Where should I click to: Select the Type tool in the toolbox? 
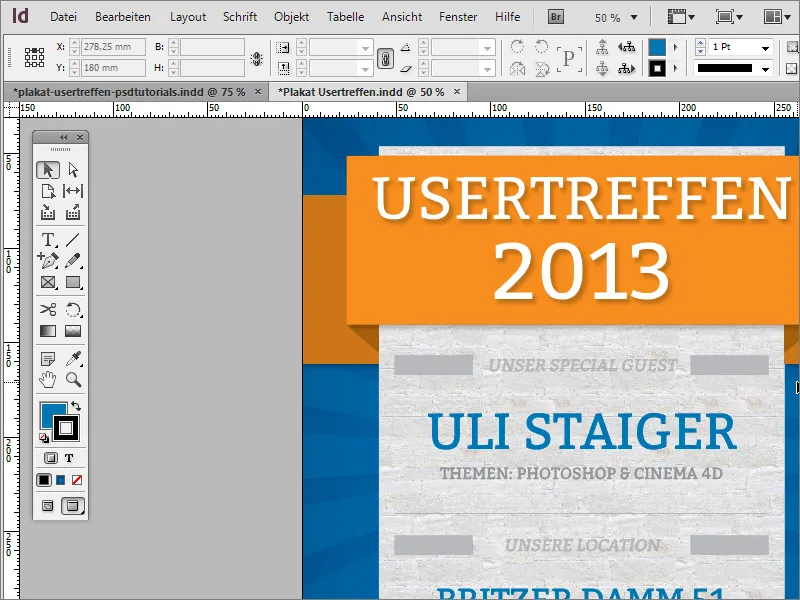(x=48, y=240)
